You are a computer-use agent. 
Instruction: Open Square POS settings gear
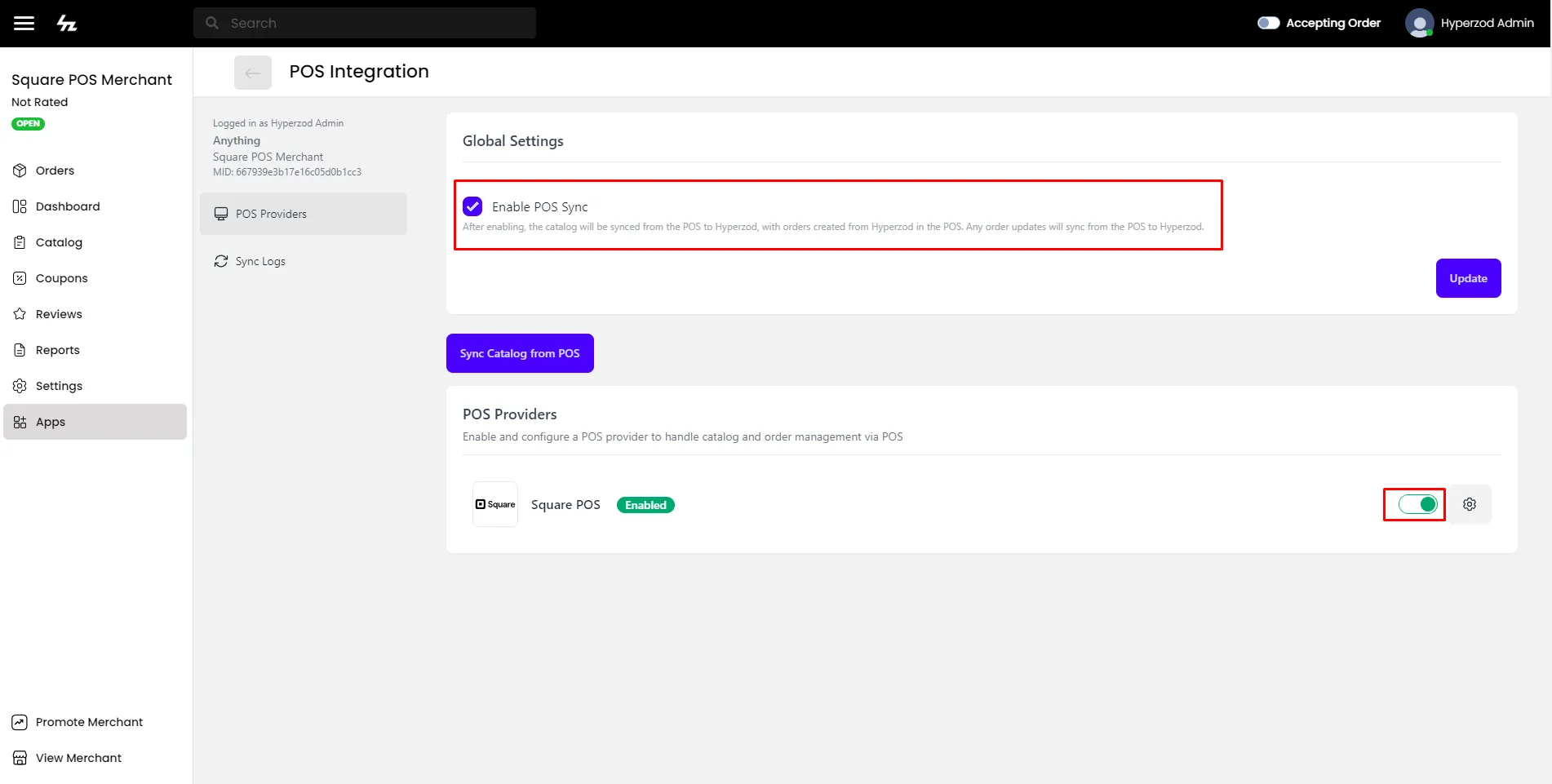coord(1470,504)
